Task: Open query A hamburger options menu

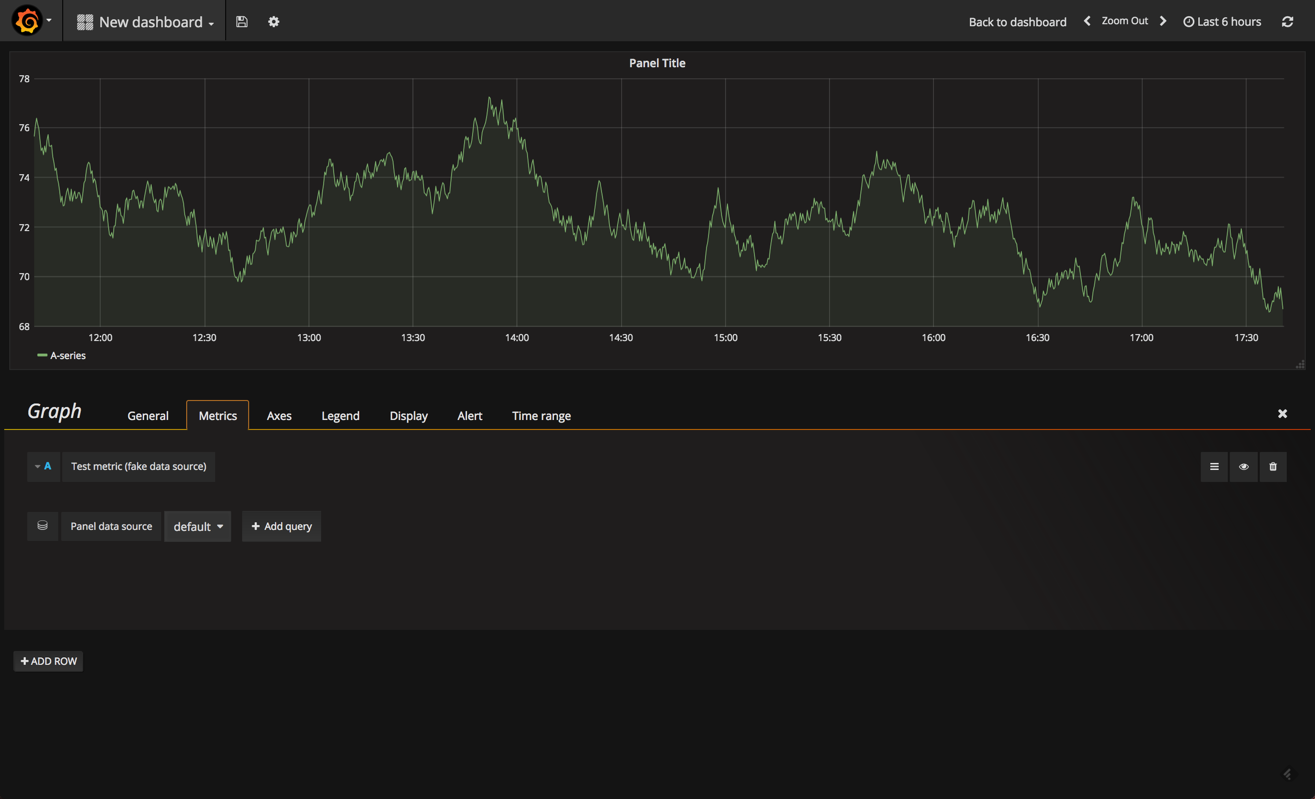Action: (1214, 466)
